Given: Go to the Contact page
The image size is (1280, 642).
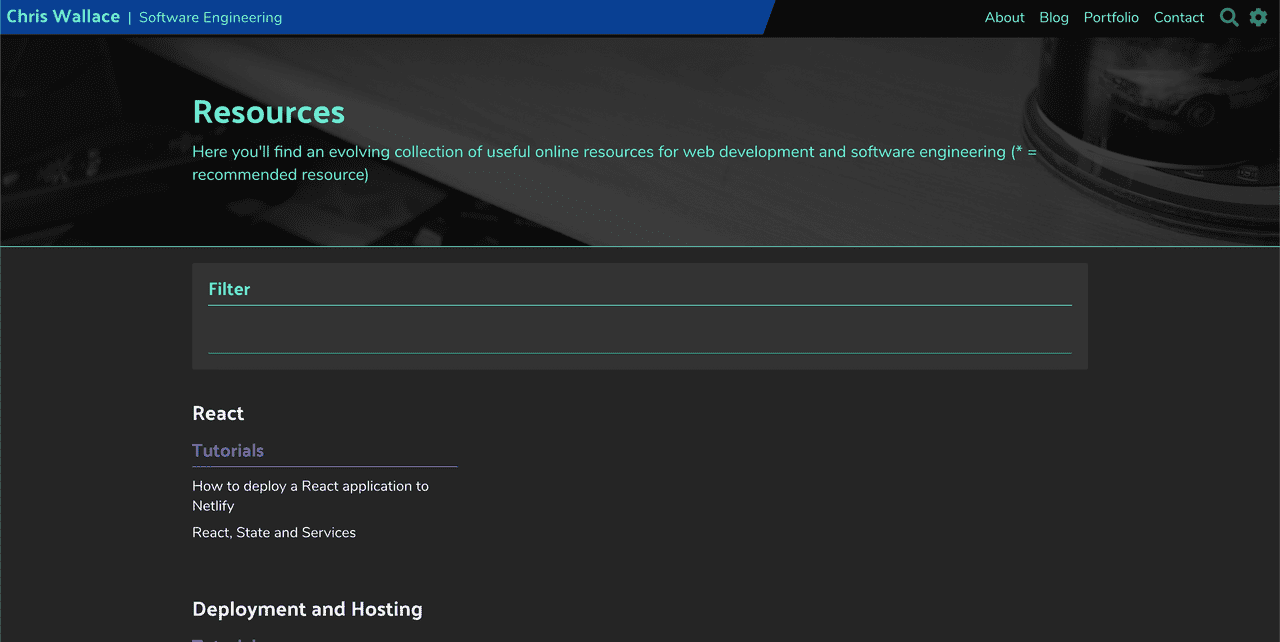Looking at the screenshot, I should [1178, 17].
